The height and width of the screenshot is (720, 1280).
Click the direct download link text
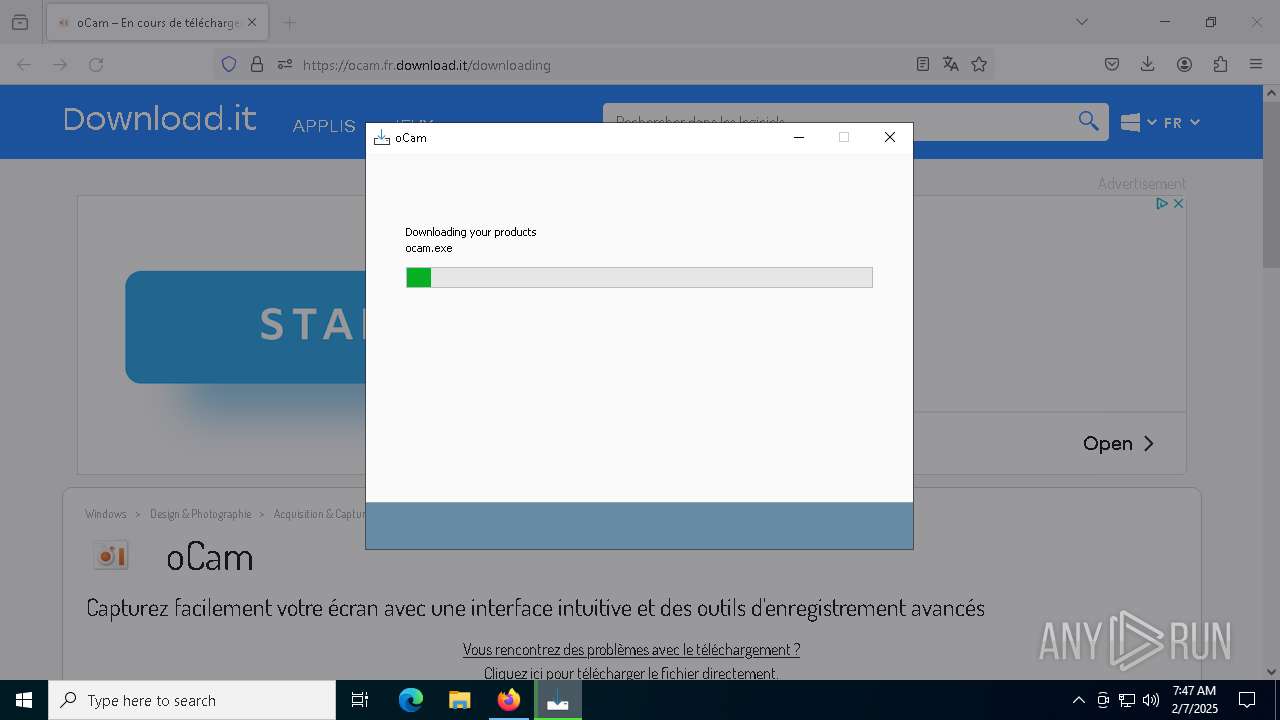(631, 673)
